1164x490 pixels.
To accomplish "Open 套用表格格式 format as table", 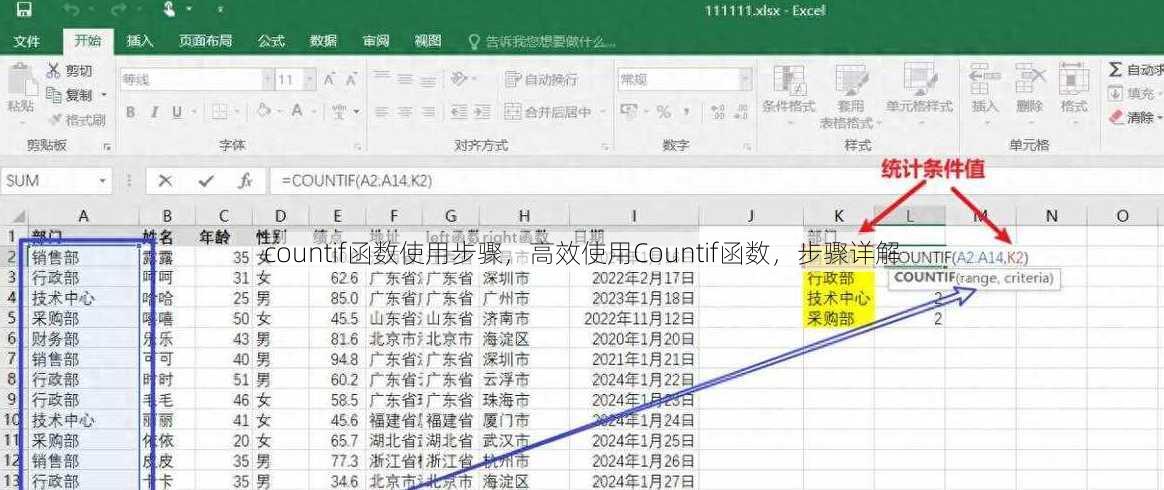I will pyautogui.click(x=850, y=97).
